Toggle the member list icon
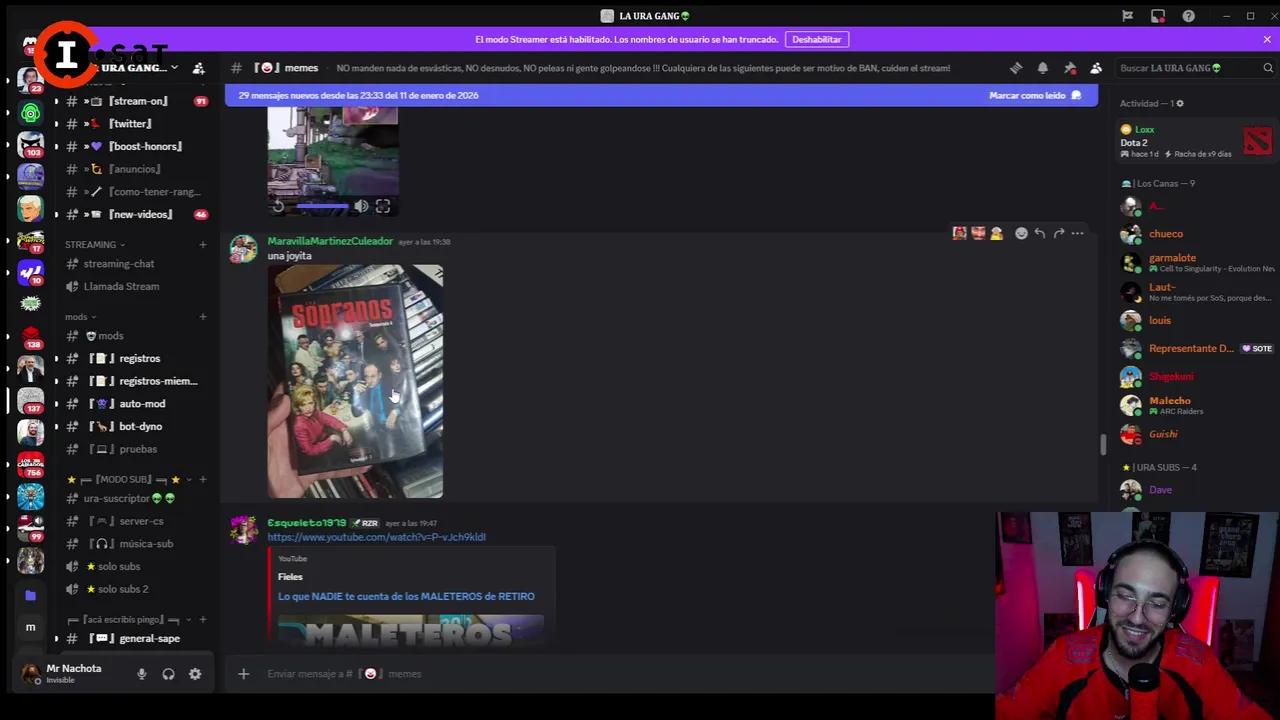This screenshot has width=1280, height=720. [1096, 68]
